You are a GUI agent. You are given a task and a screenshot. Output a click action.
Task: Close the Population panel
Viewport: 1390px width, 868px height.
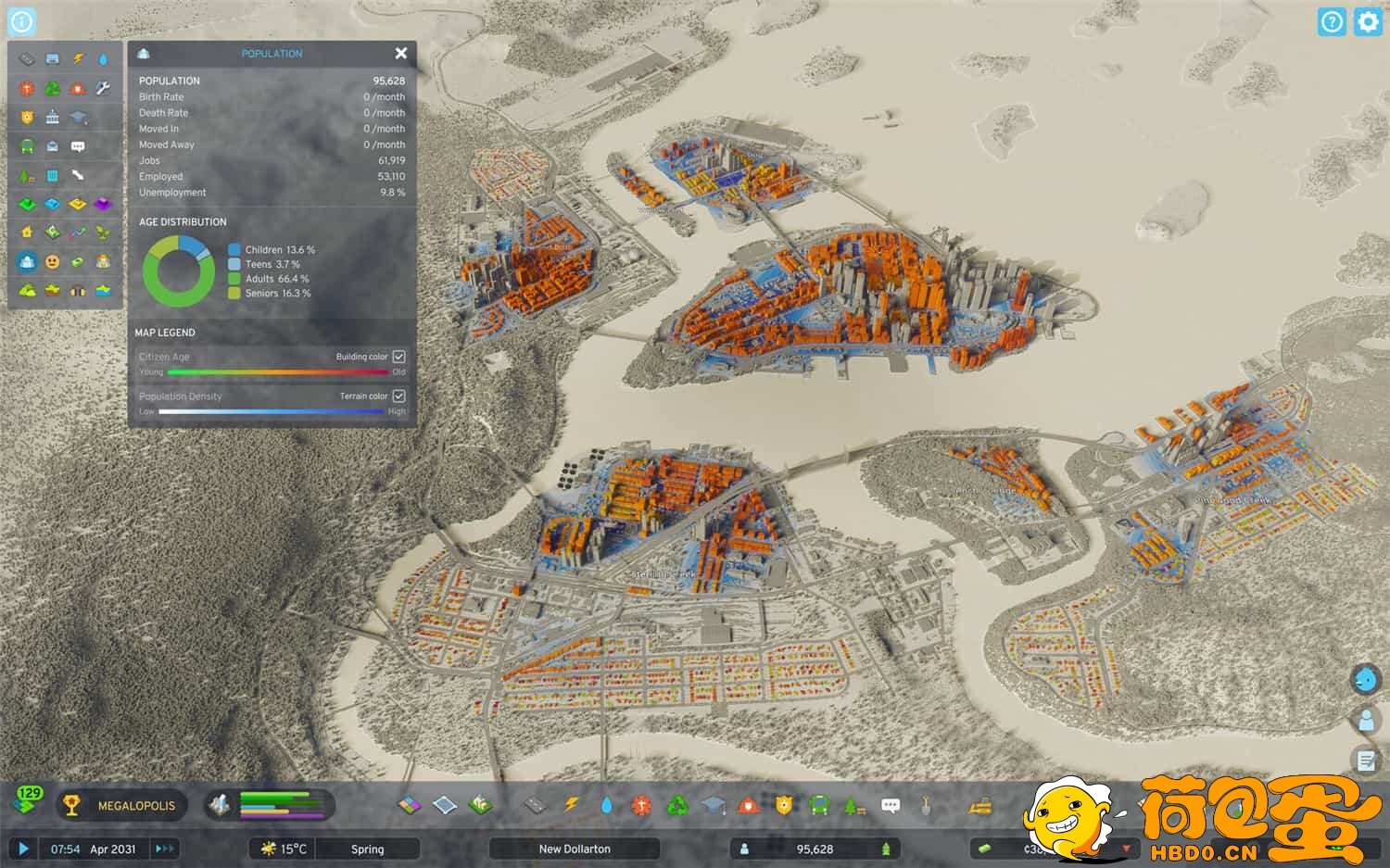click(x=400, y=54)
